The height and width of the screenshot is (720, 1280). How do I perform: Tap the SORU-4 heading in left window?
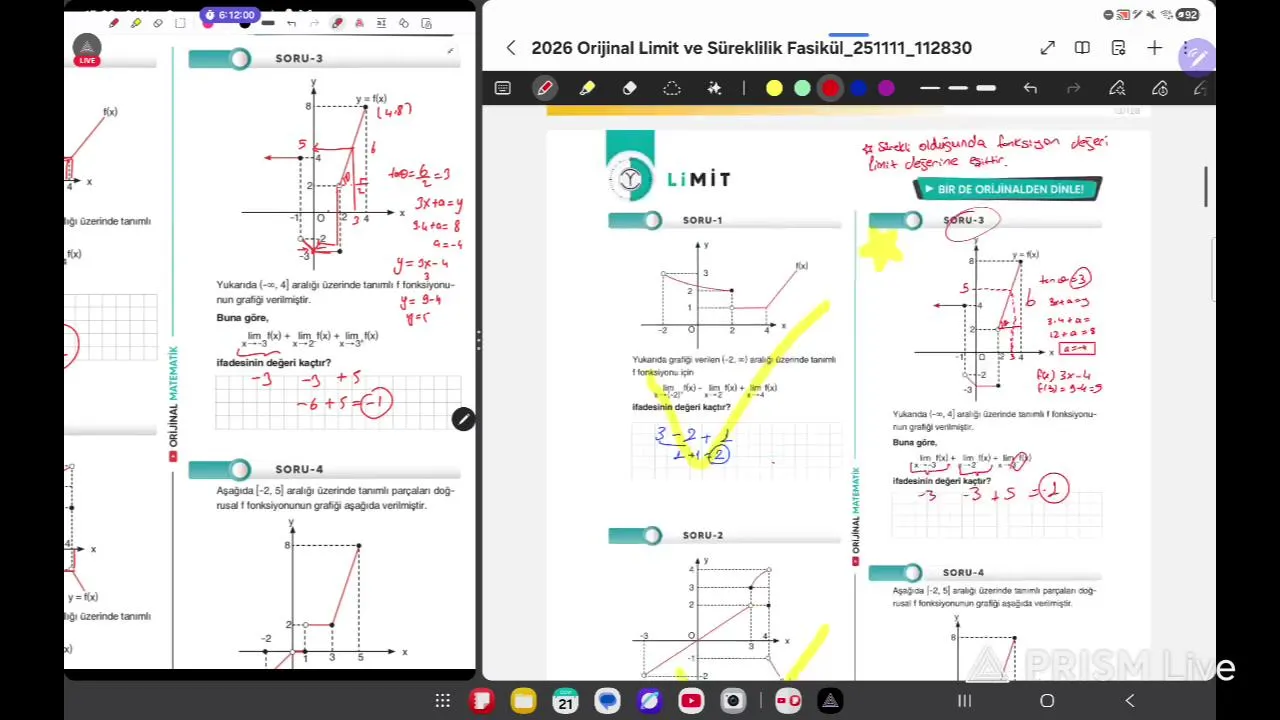tap(299, 470)
